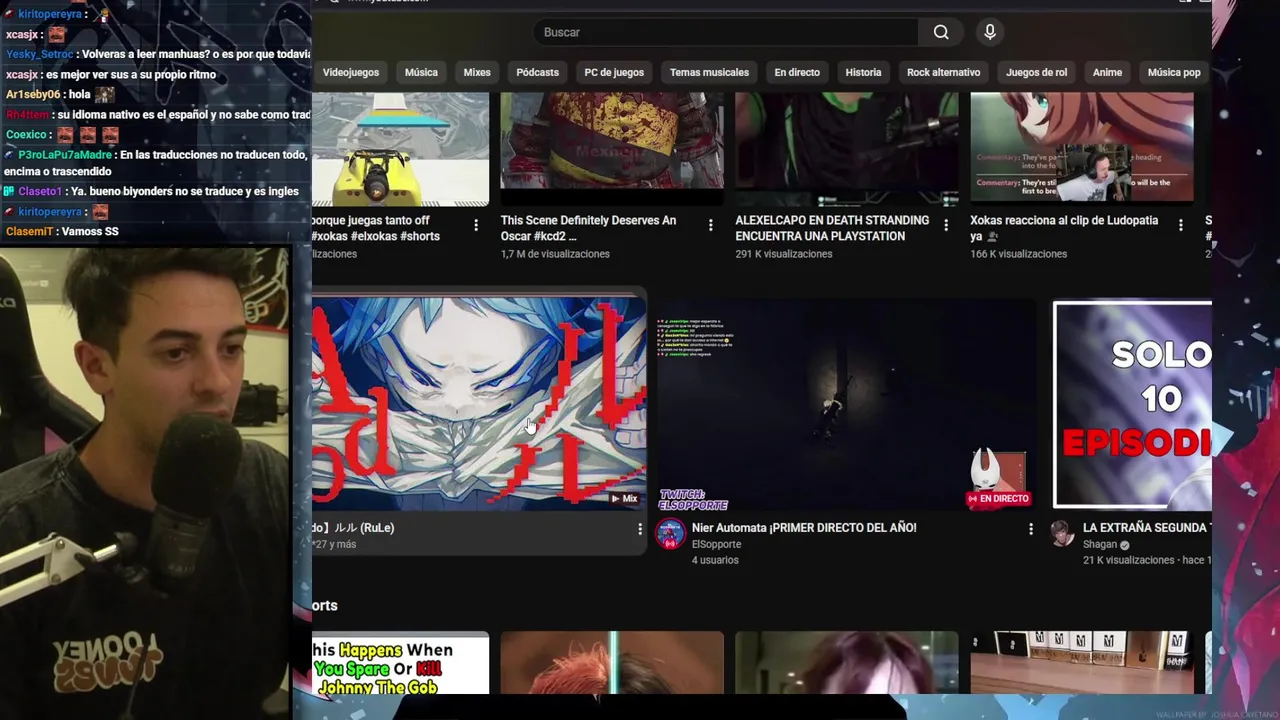Click the EN DIRECTO live badge
Screen dimensions: 1280x720
coord(998,498)
